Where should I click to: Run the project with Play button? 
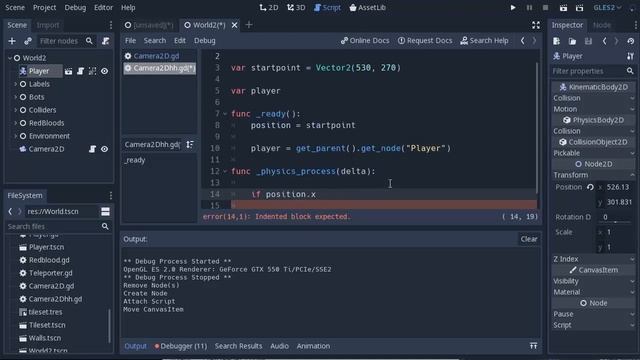(513, 8)
